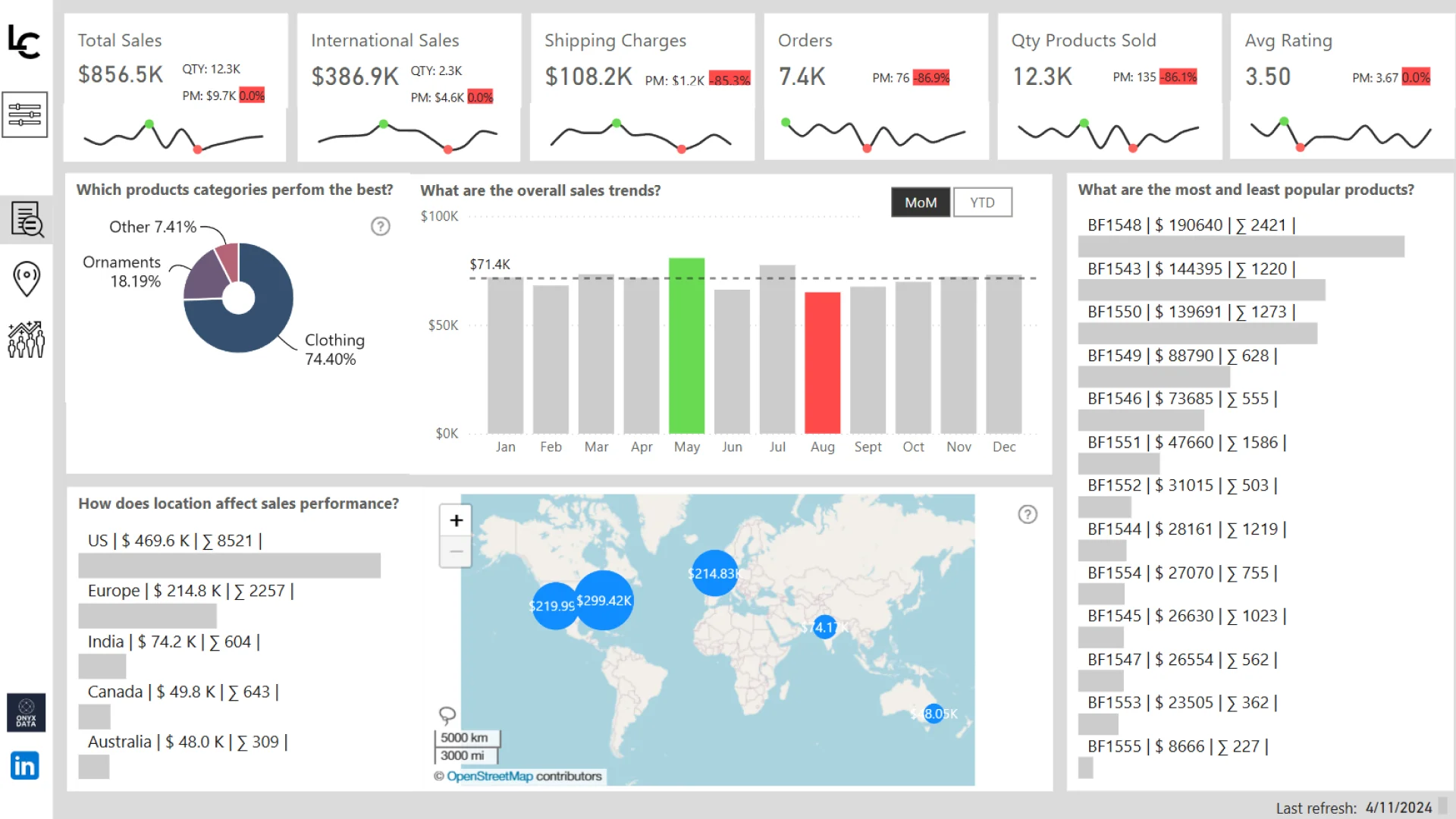Zoom out on the map
1456x819 pixels.
click(x=456, y=551)
